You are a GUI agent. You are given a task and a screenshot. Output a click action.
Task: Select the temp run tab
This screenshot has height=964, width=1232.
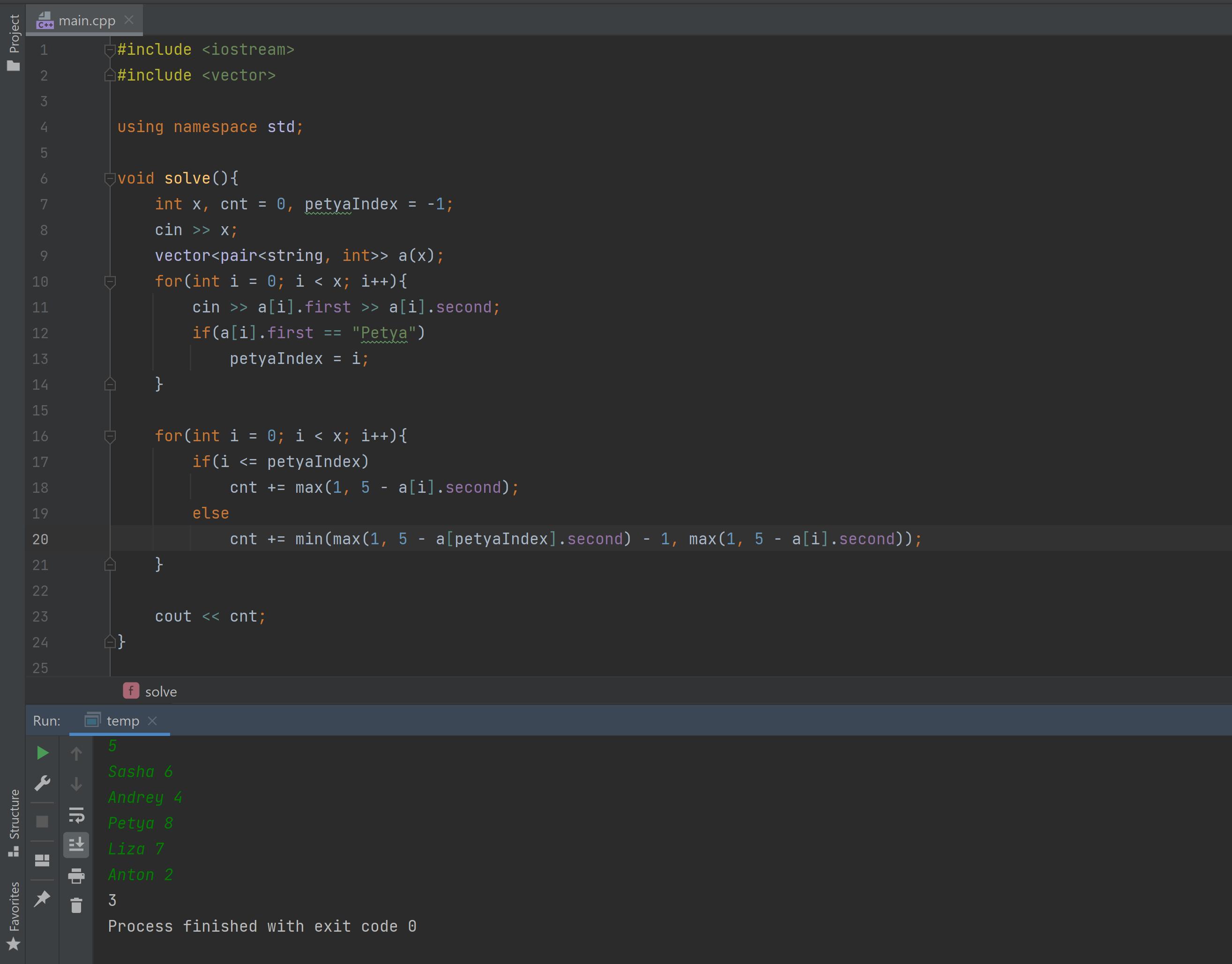pos(119,721)
